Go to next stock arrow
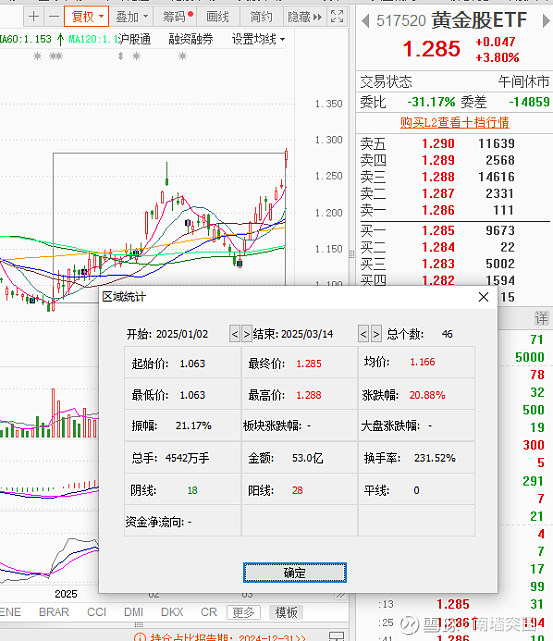553x641 pixels. point(546,20)
